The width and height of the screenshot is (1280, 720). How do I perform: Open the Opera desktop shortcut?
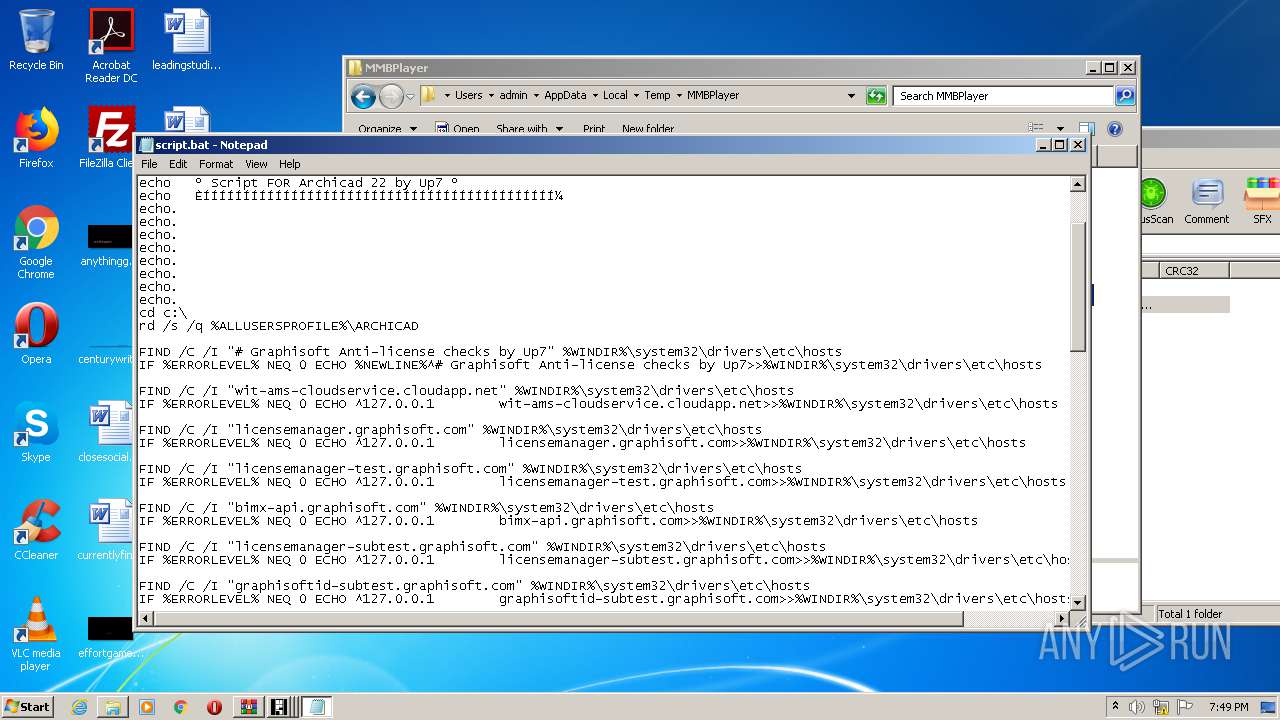[36, 334]
